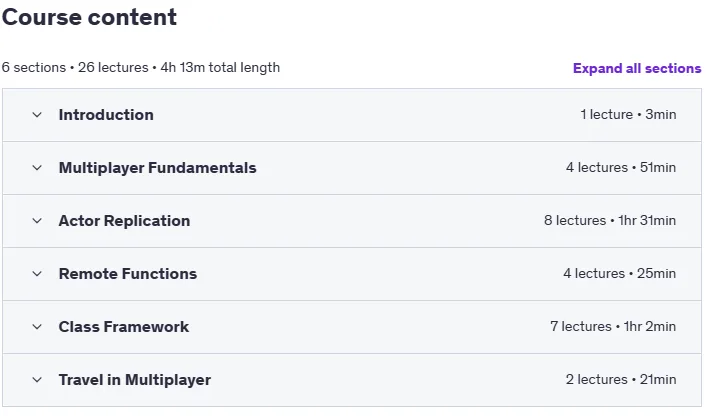Click the '1 lecture • 3min' label
707x417 pixels.
tap(628, 115)
